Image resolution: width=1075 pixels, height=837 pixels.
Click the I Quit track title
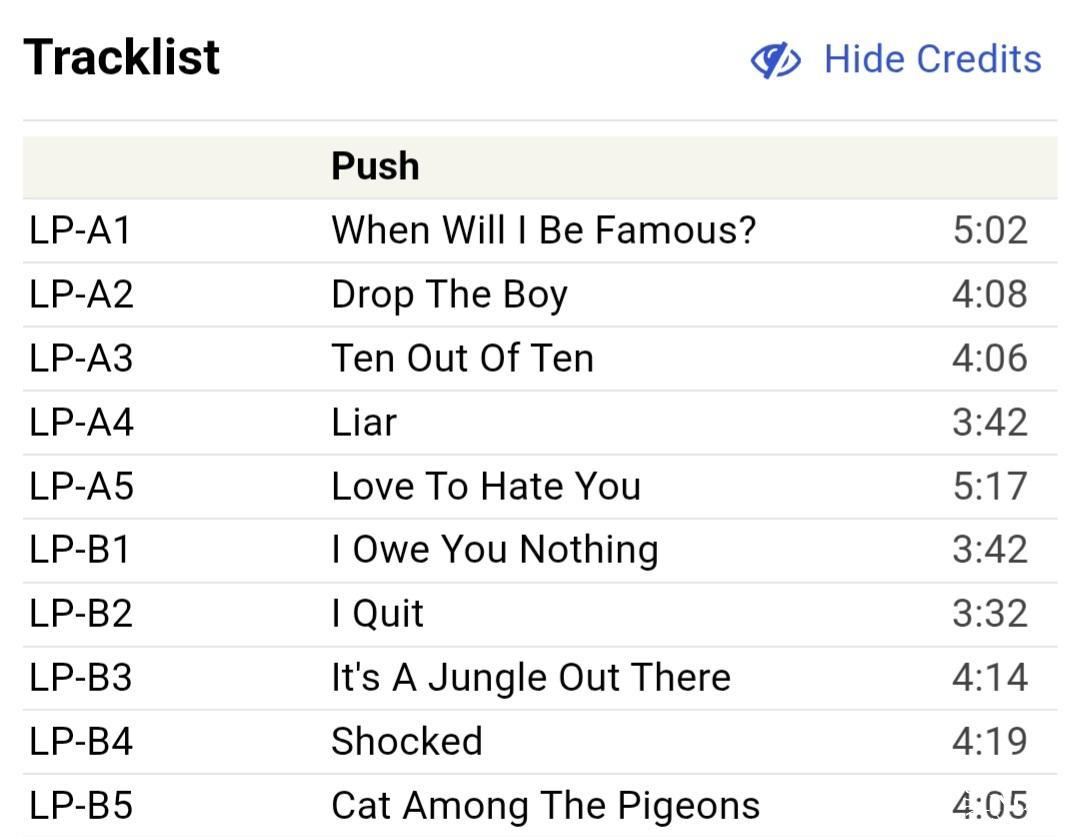[377, 614]
